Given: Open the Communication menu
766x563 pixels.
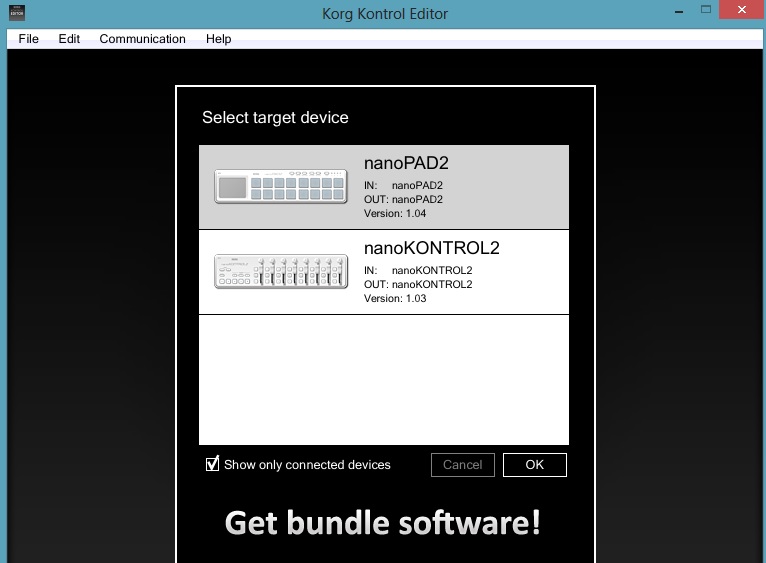Looking at the screenshot, I should 142,39.
